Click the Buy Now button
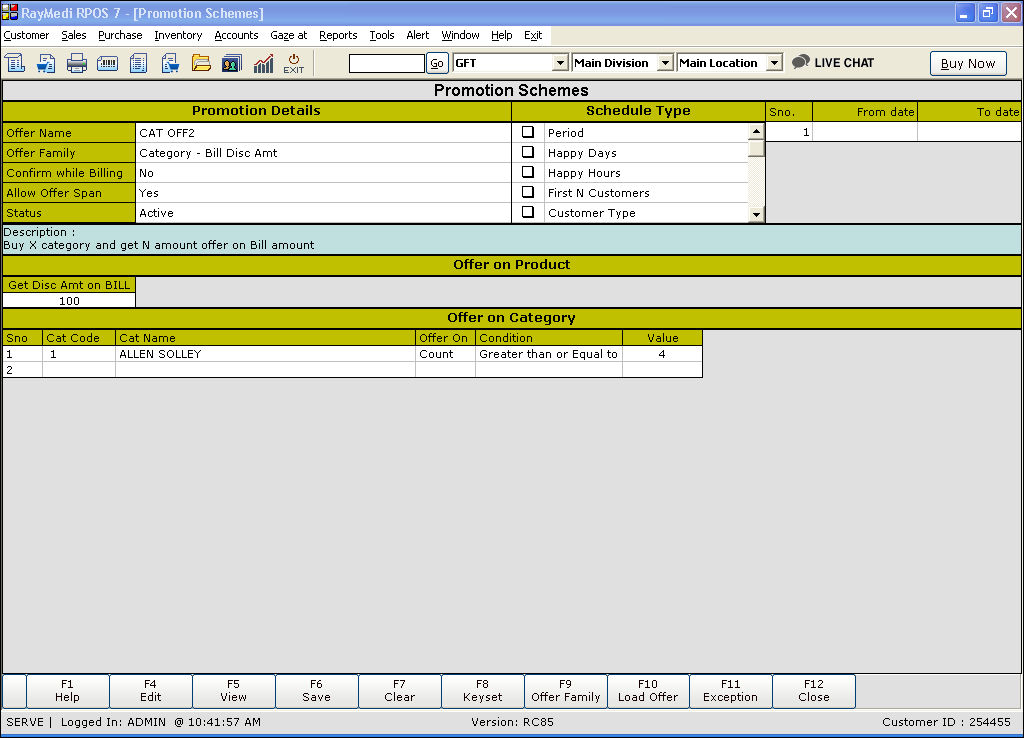Viewport: 1024px width, 738px height. point(967,63)
